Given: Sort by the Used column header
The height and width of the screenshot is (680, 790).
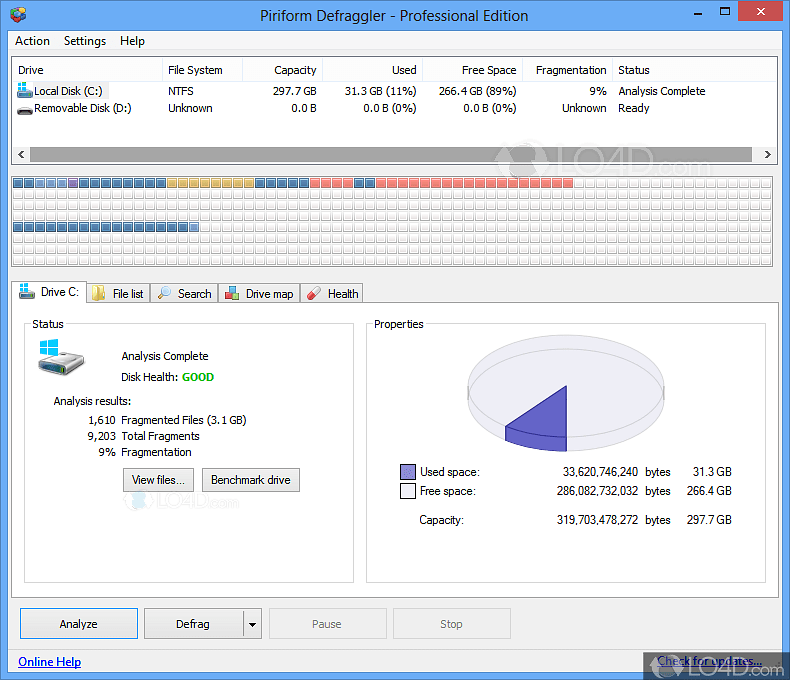Looking at the screenshot, I should [372, 70].
